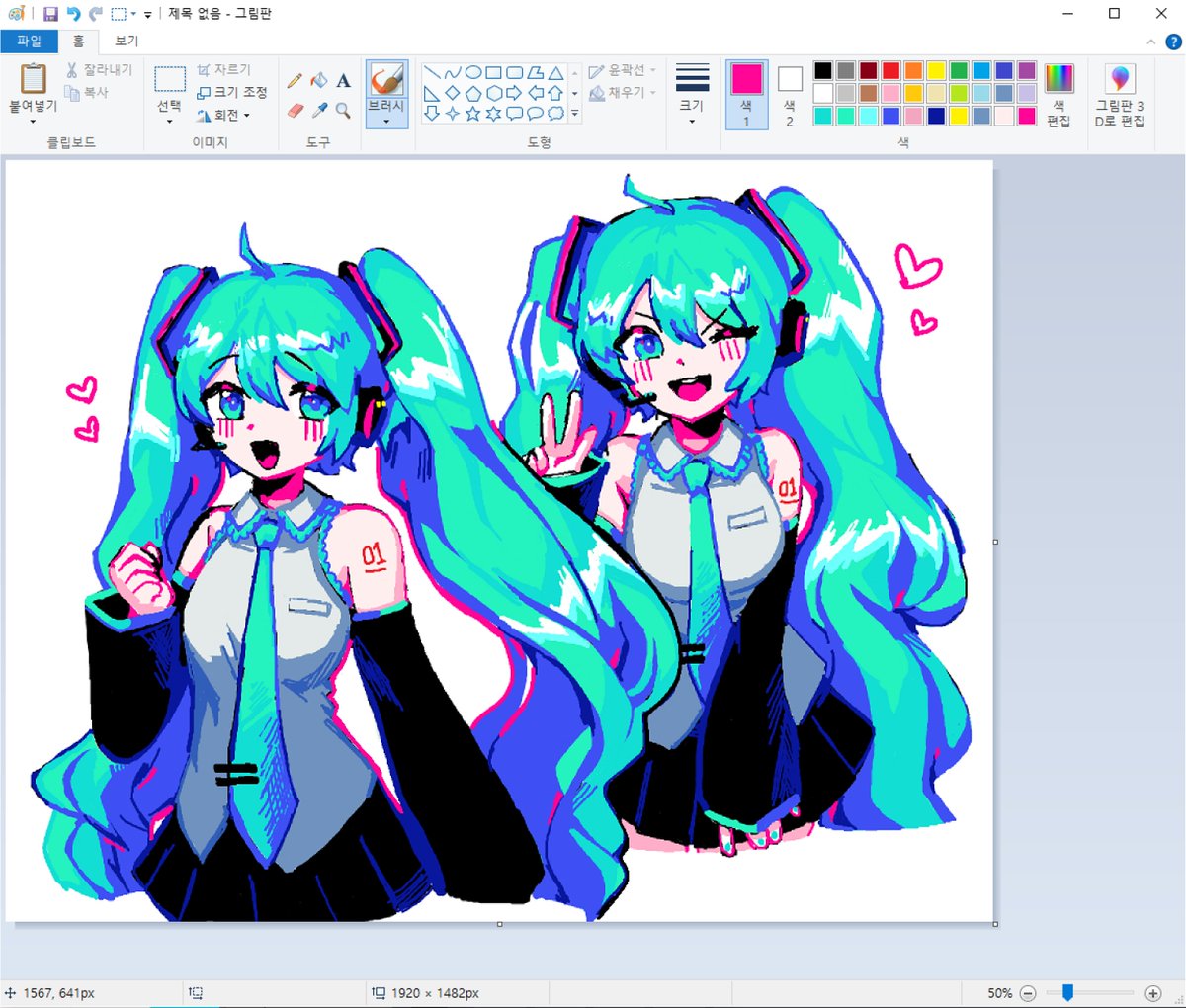Activate 색 1 foreground color box

tap(746, 94)
